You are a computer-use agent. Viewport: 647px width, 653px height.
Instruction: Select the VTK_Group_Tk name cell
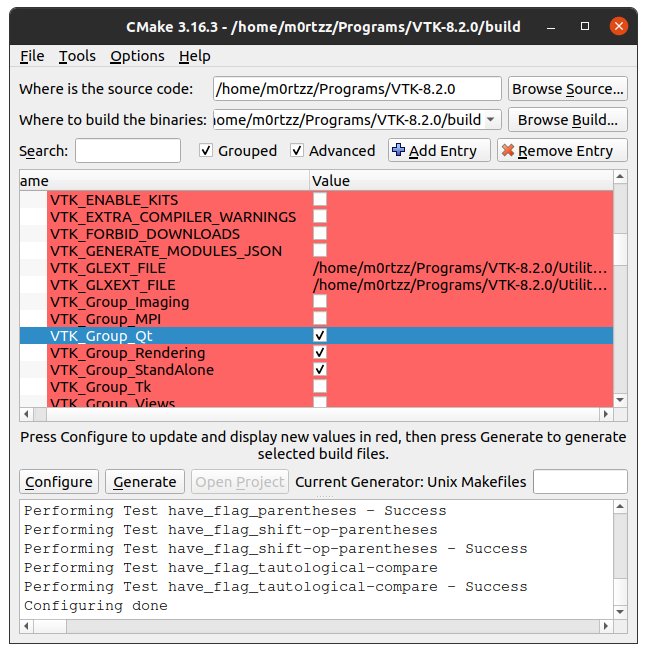pyautogui.click(x=179, y=387)
